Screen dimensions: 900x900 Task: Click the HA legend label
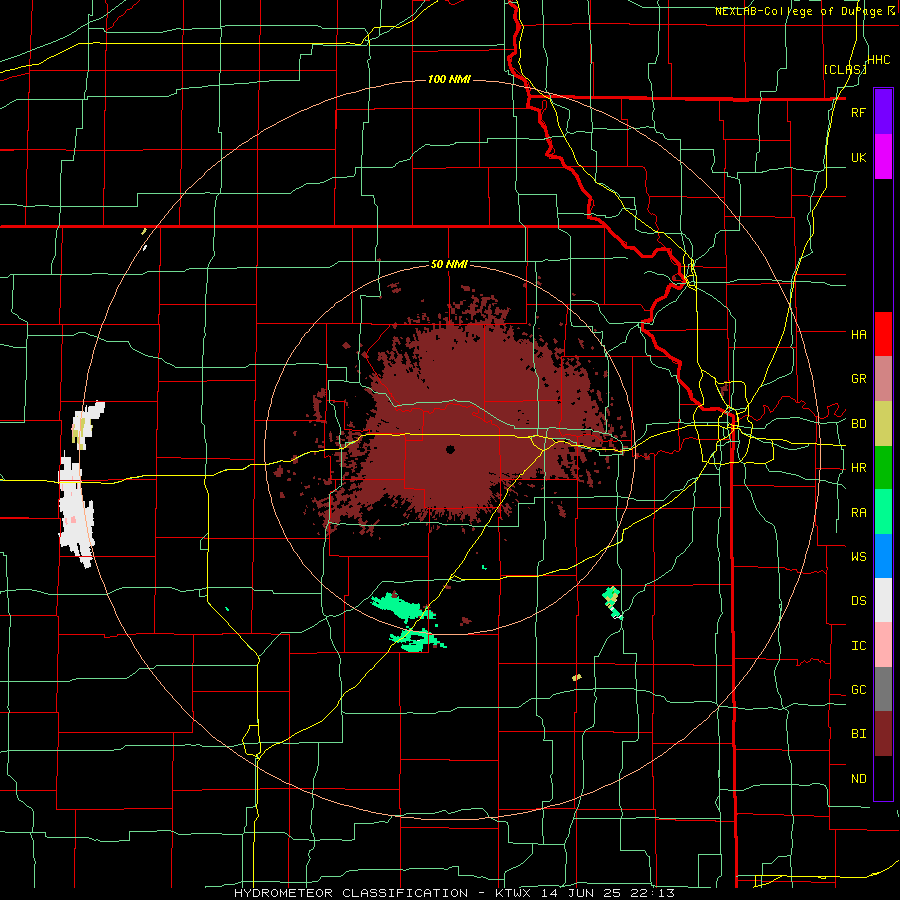pyautogui.click(x=858, y=334)
